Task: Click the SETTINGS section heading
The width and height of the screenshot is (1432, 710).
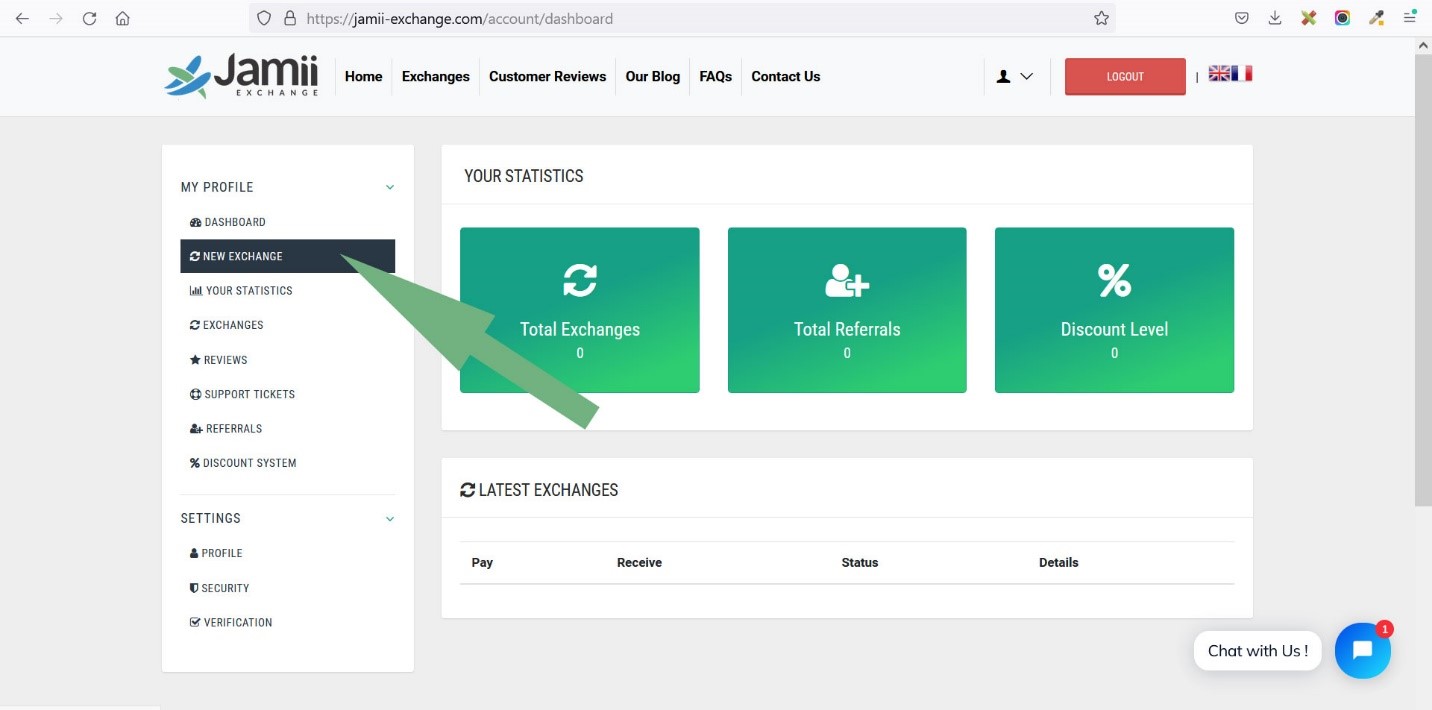Action: 211,519
